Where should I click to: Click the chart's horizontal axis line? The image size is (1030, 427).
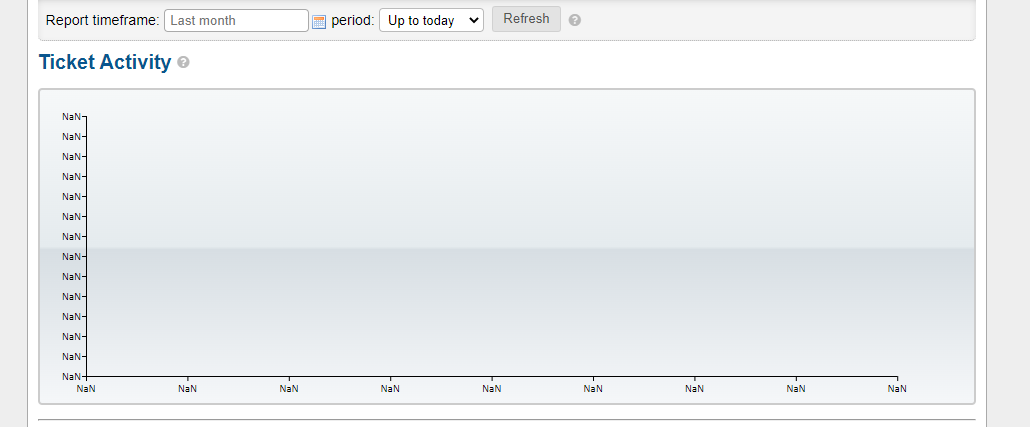point(490,377)
